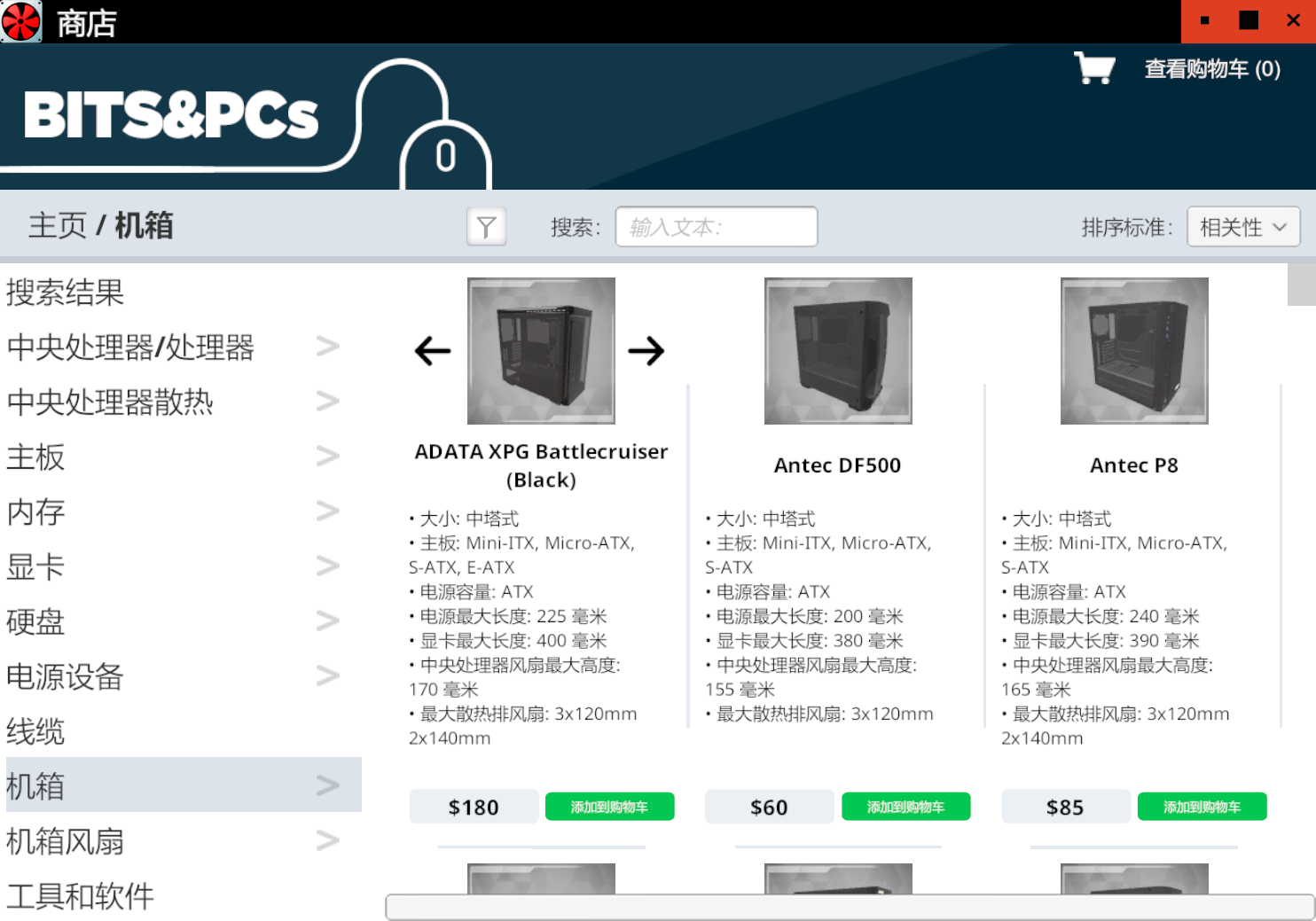Click the vertical scrollbar thumb
Viewport: 1316px width, 921px height.
[x=1301, y=285]
